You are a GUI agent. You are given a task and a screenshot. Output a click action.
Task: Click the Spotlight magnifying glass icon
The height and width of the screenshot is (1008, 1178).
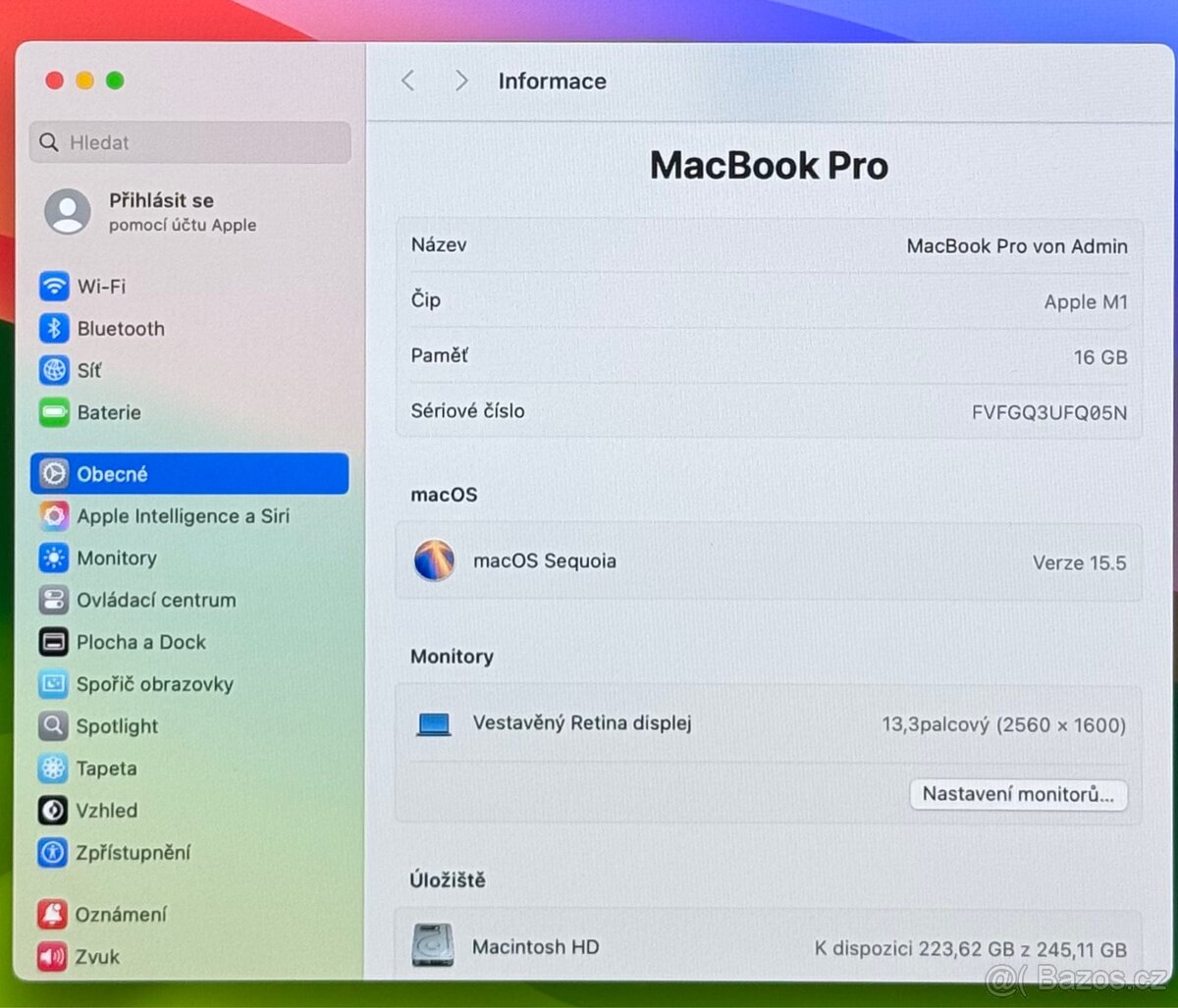[x=53, y=726]
